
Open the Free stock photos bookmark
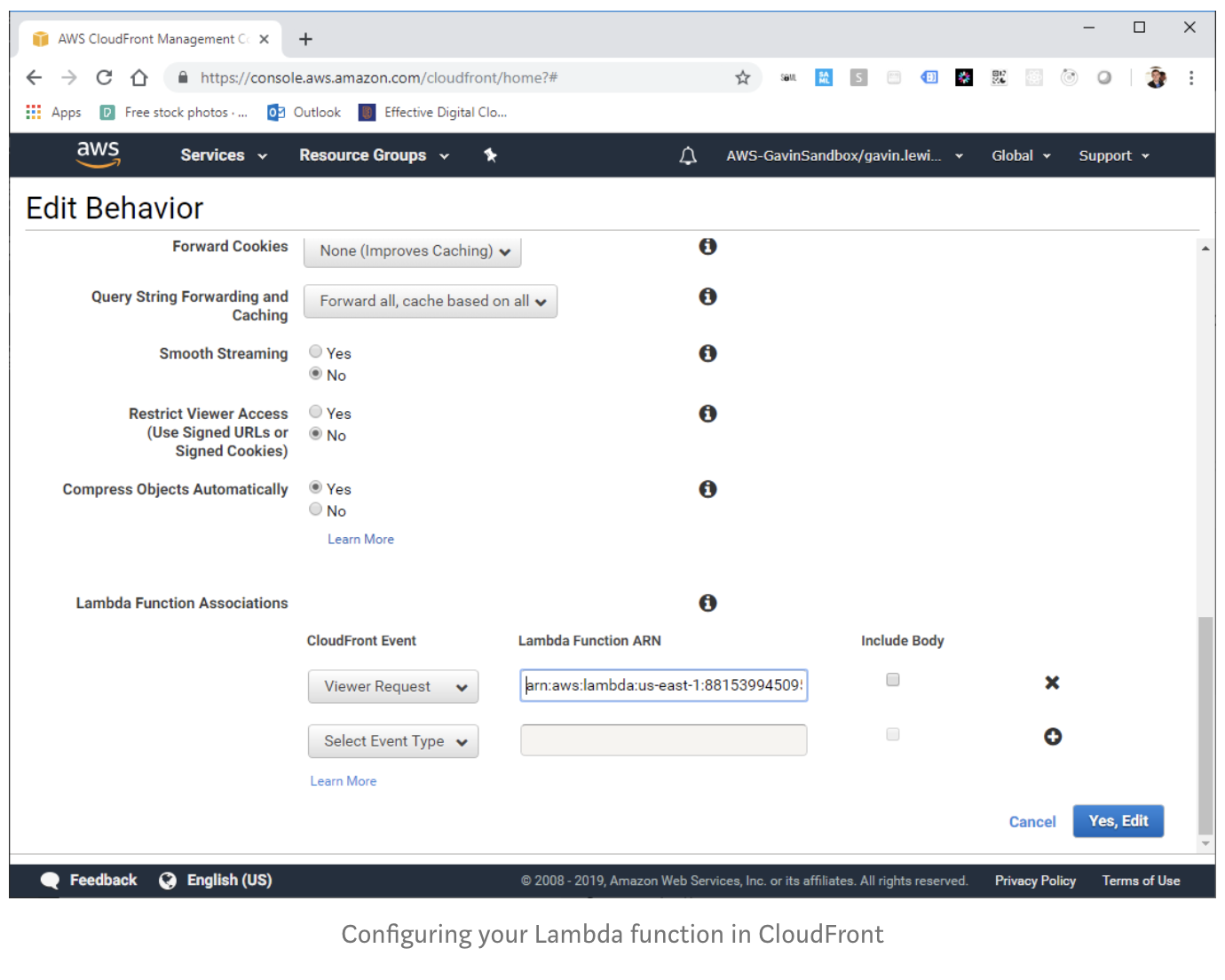[x=175, y=112]
